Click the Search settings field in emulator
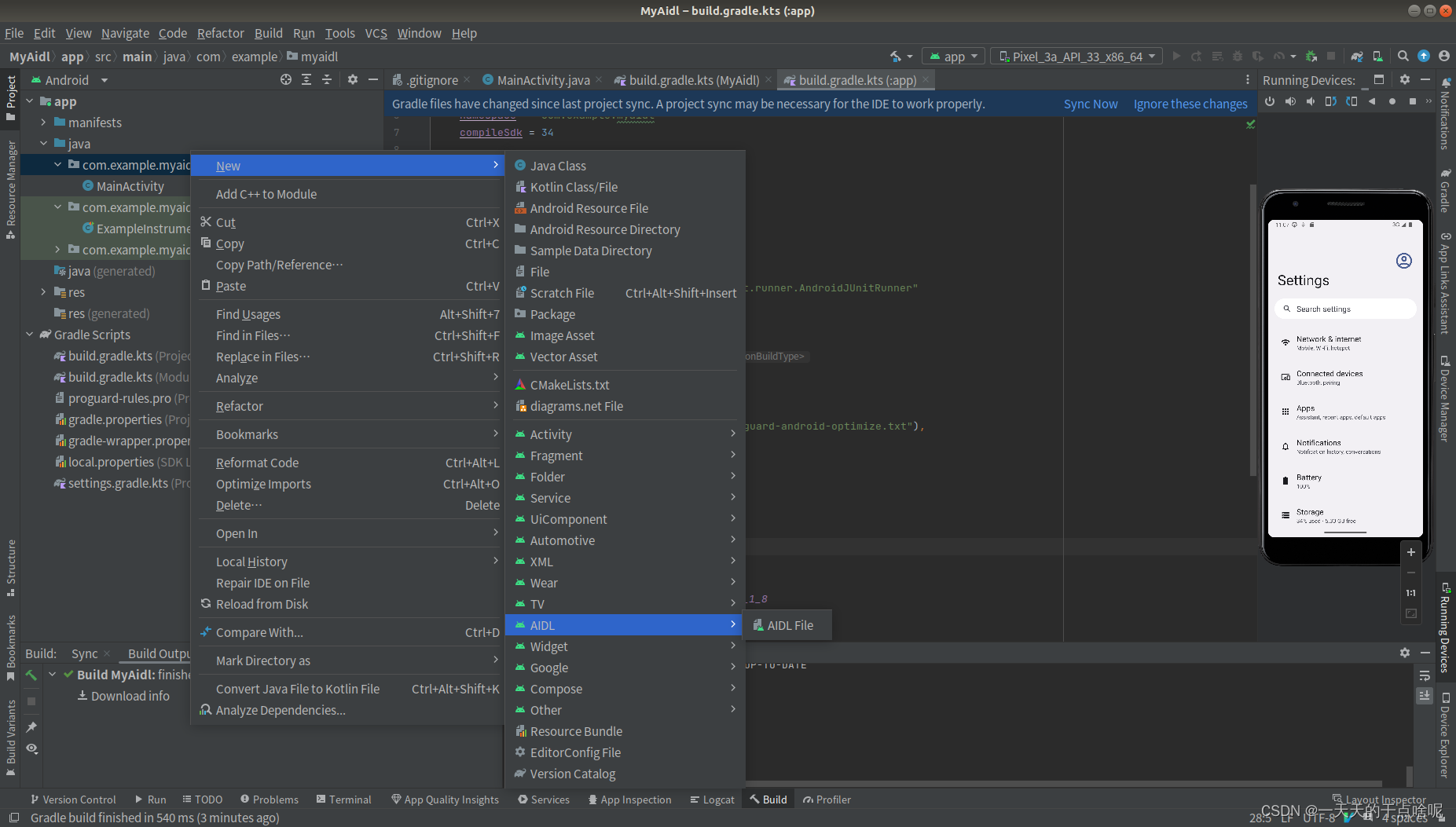This screenshot has height=827, width=1456. [1344, 308]
